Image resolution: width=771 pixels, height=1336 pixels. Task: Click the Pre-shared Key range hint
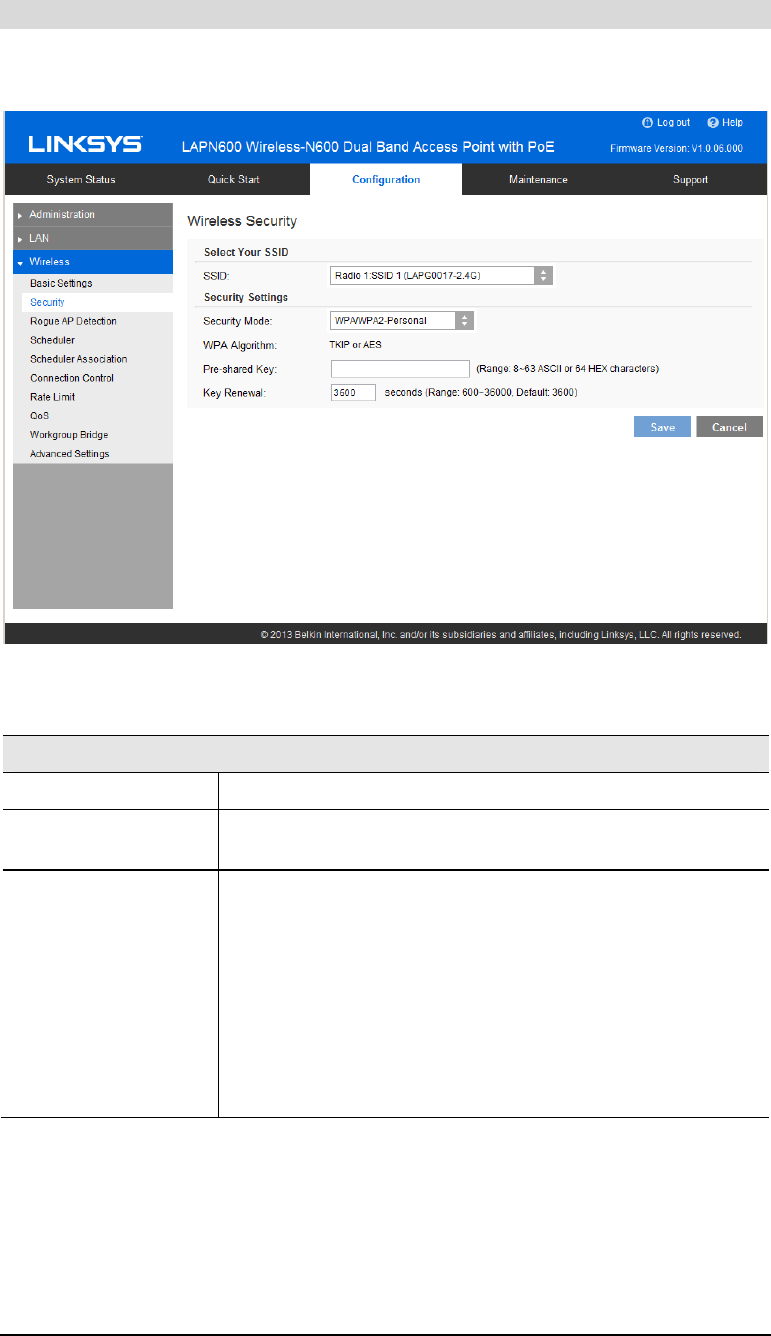pos(567,369)
